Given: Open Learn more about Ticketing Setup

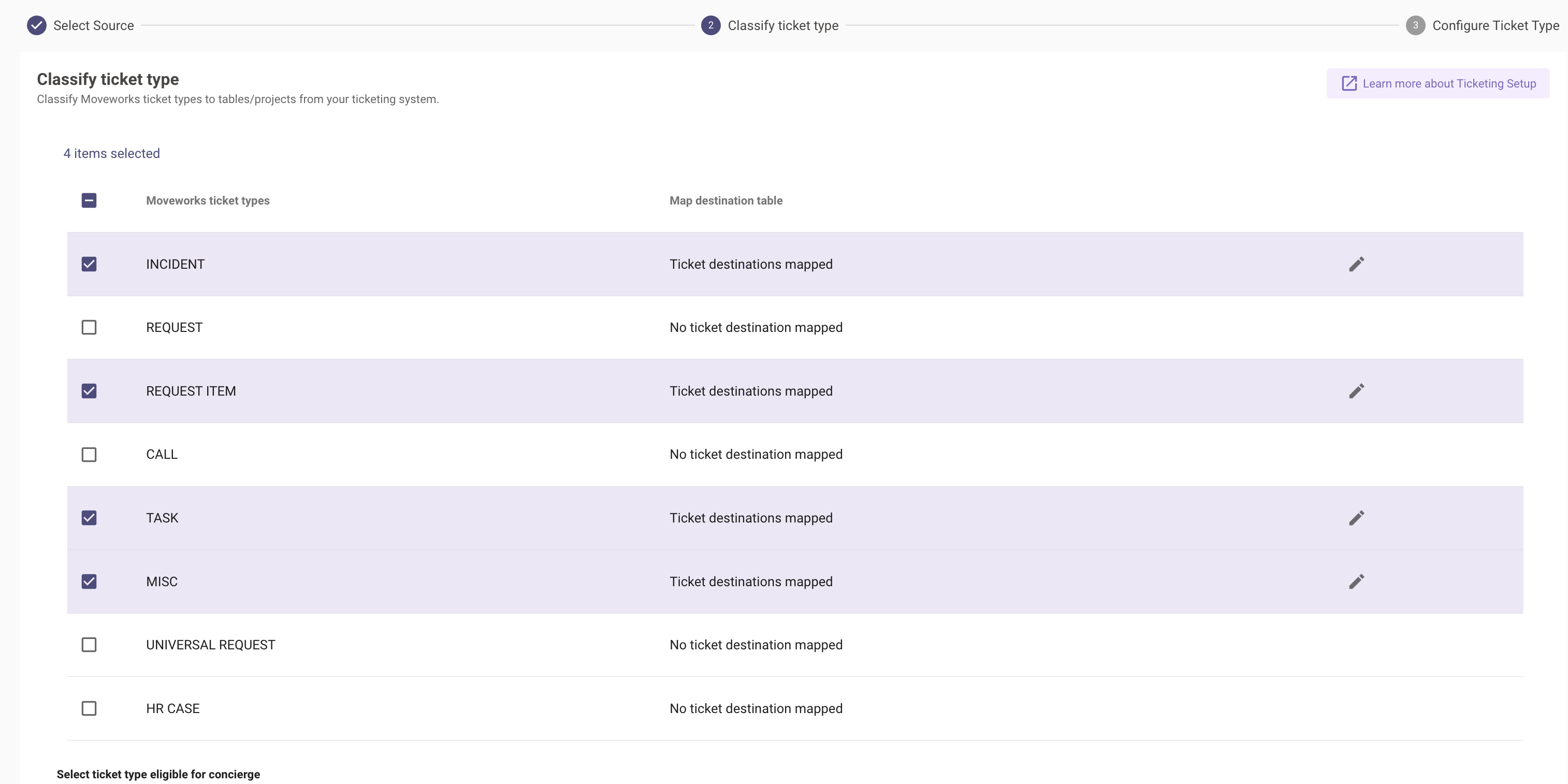Looking at the screenshot, I should (1449, 83).
